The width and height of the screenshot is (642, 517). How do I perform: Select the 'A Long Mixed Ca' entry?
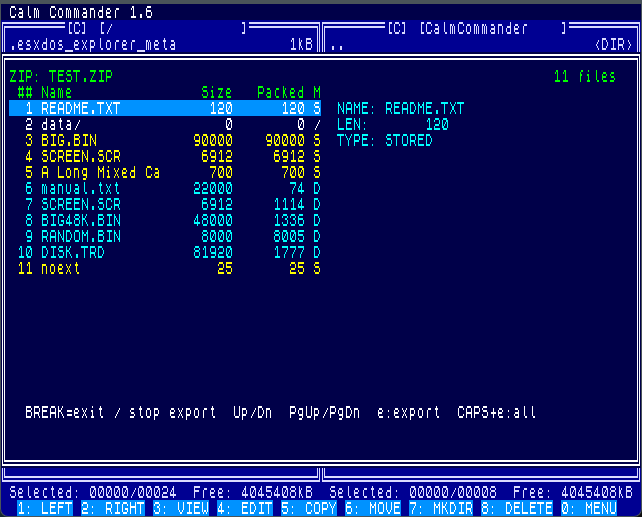[165, 172]
